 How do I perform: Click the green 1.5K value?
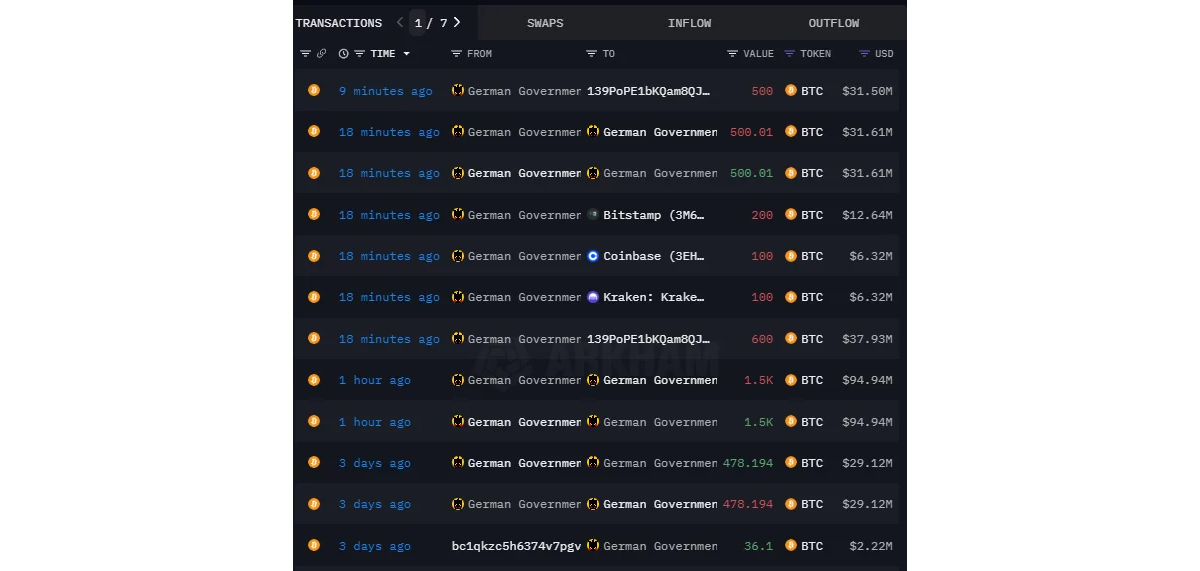click(x=759, y=422)
